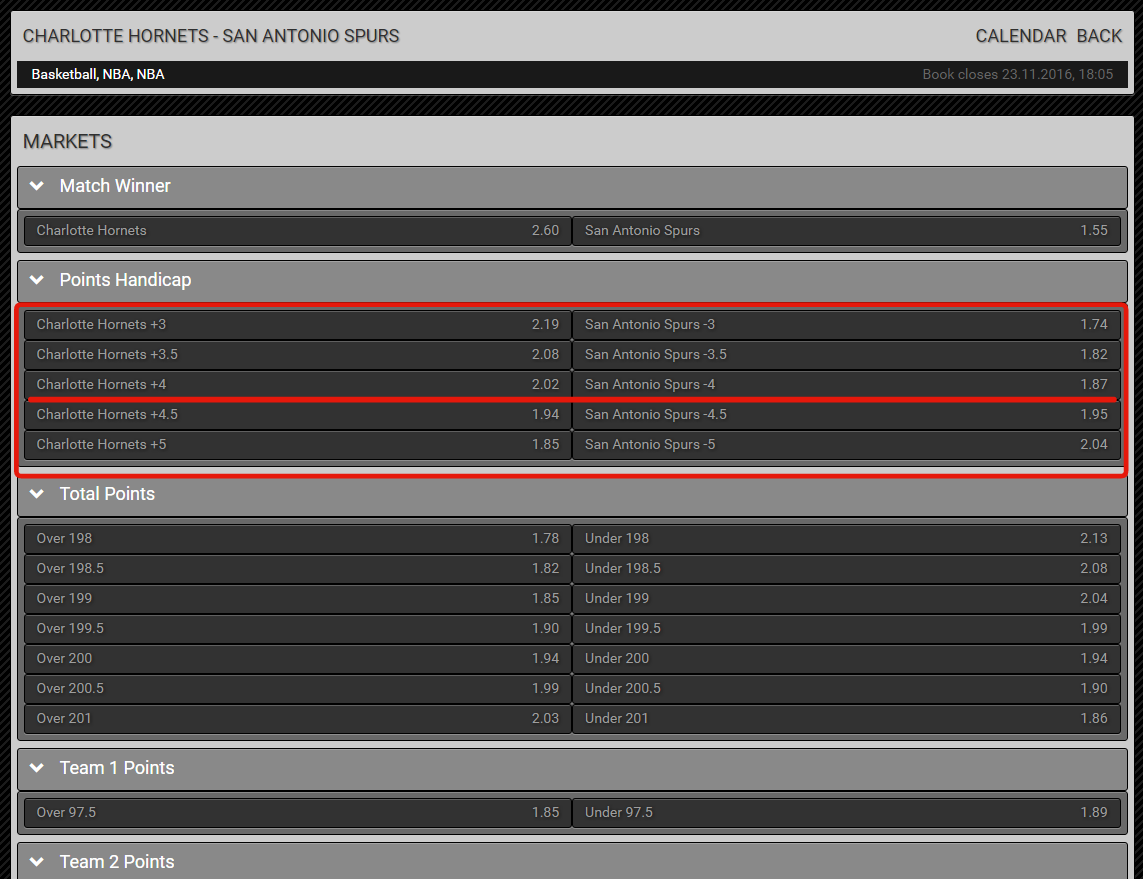
Task: Click the Match Winner section title
Action: tap(115, 186)
